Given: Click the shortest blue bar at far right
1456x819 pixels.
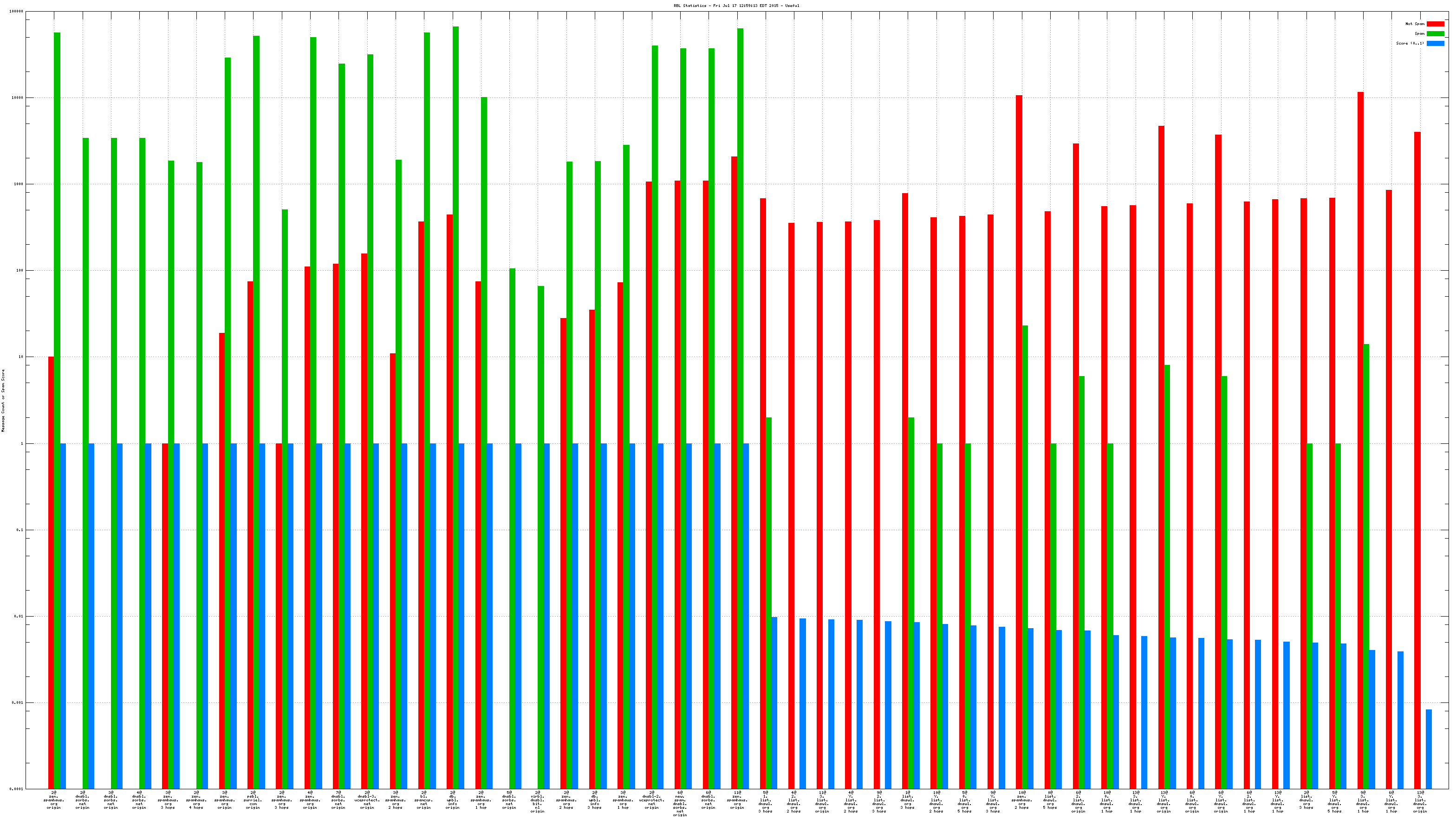Looking at the screenshot, I should click(1428, 749).
